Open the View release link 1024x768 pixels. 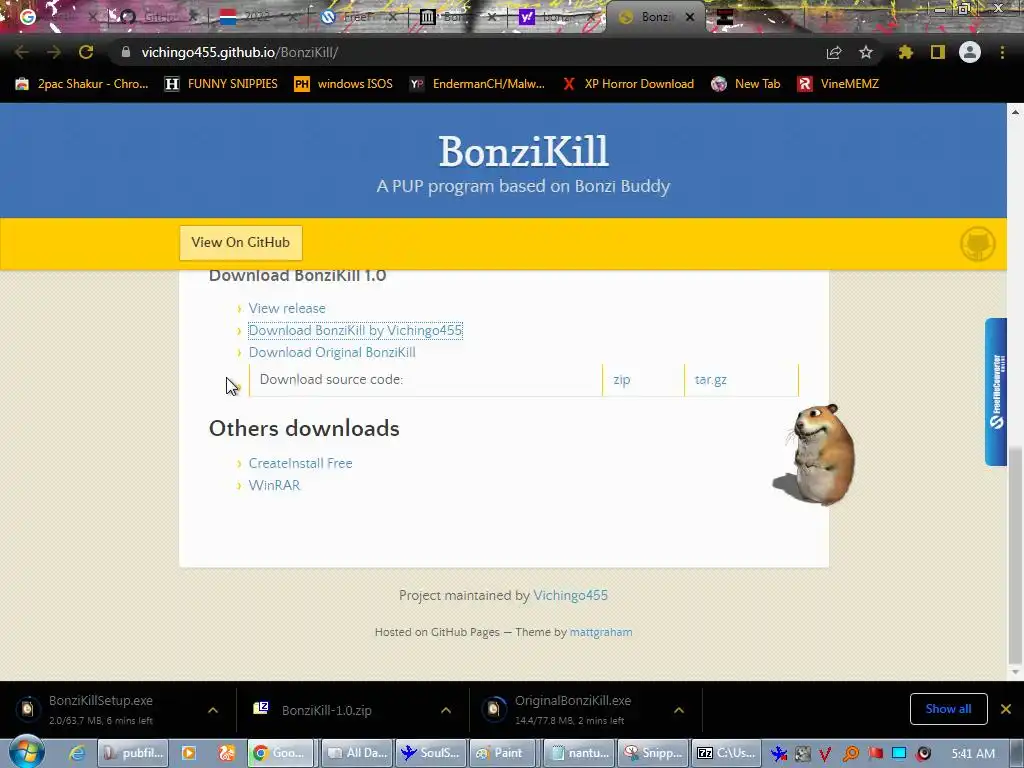[287, 308]
